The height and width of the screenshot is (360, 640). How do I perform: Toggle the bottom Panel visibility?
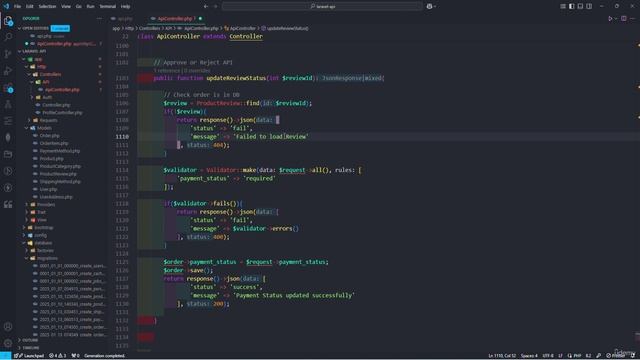click(580, 7)
